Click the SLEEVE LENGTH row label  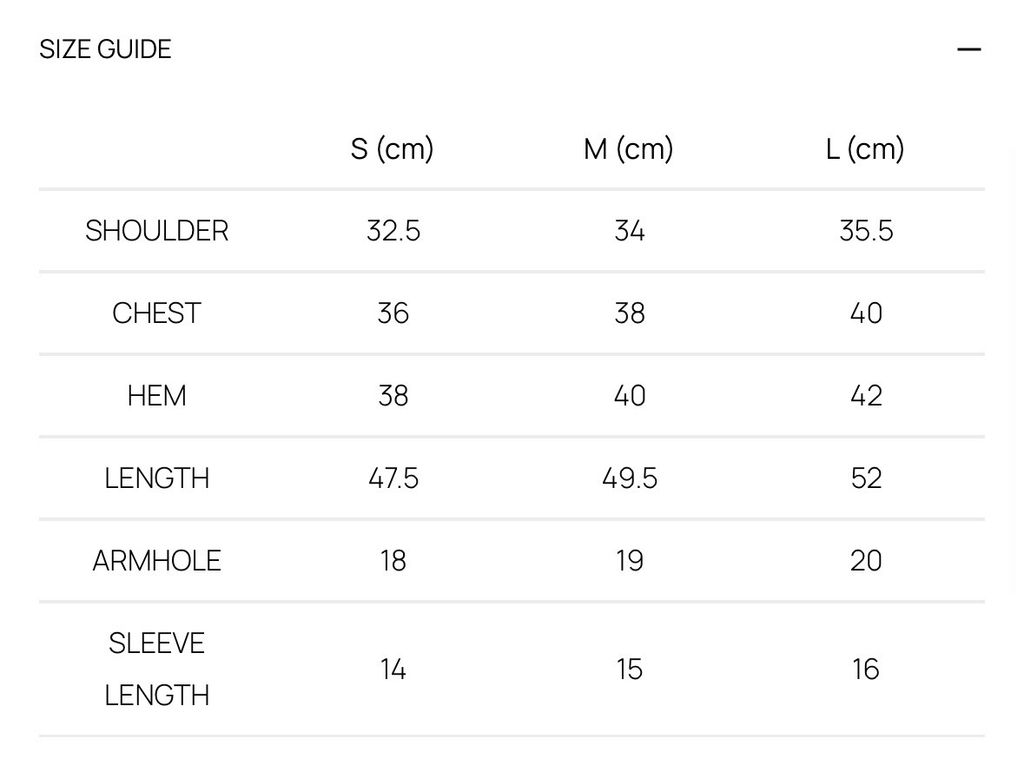(157, 669)
